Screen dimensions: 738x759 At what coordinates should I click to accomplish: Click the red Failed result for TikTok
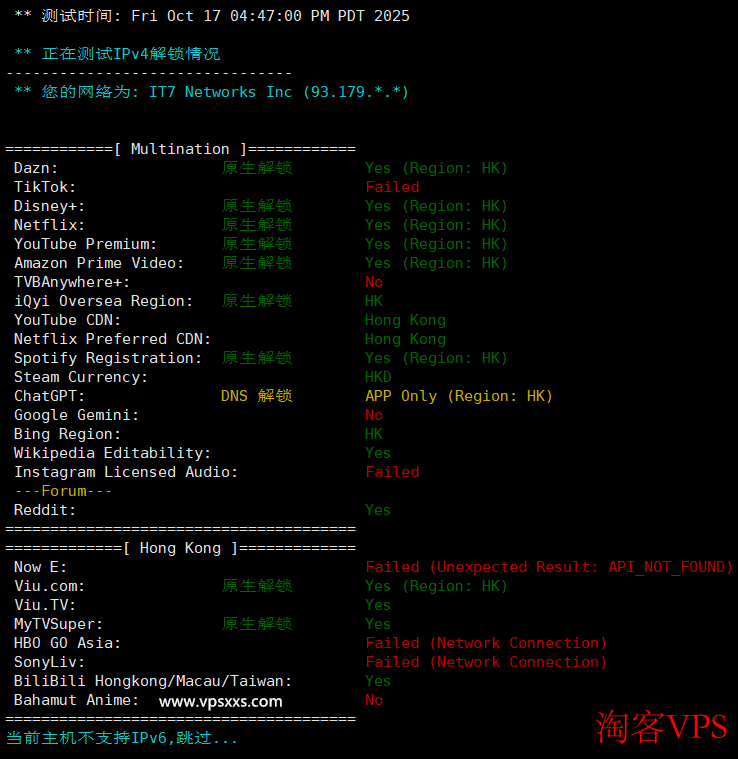(x=392, y=187)
